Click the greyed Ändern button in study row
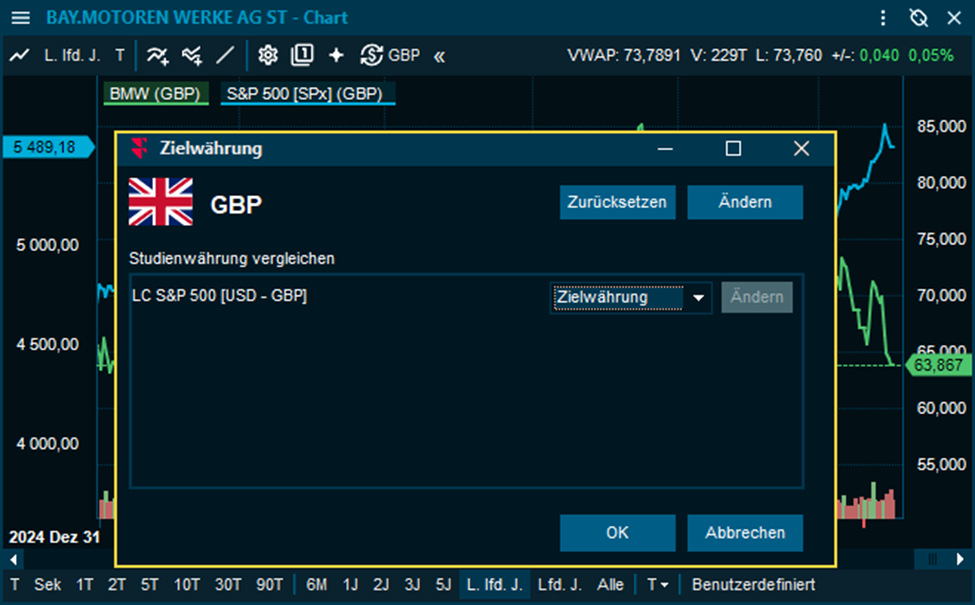The width and height of the screenshot is (975, 605). [757, 297]
